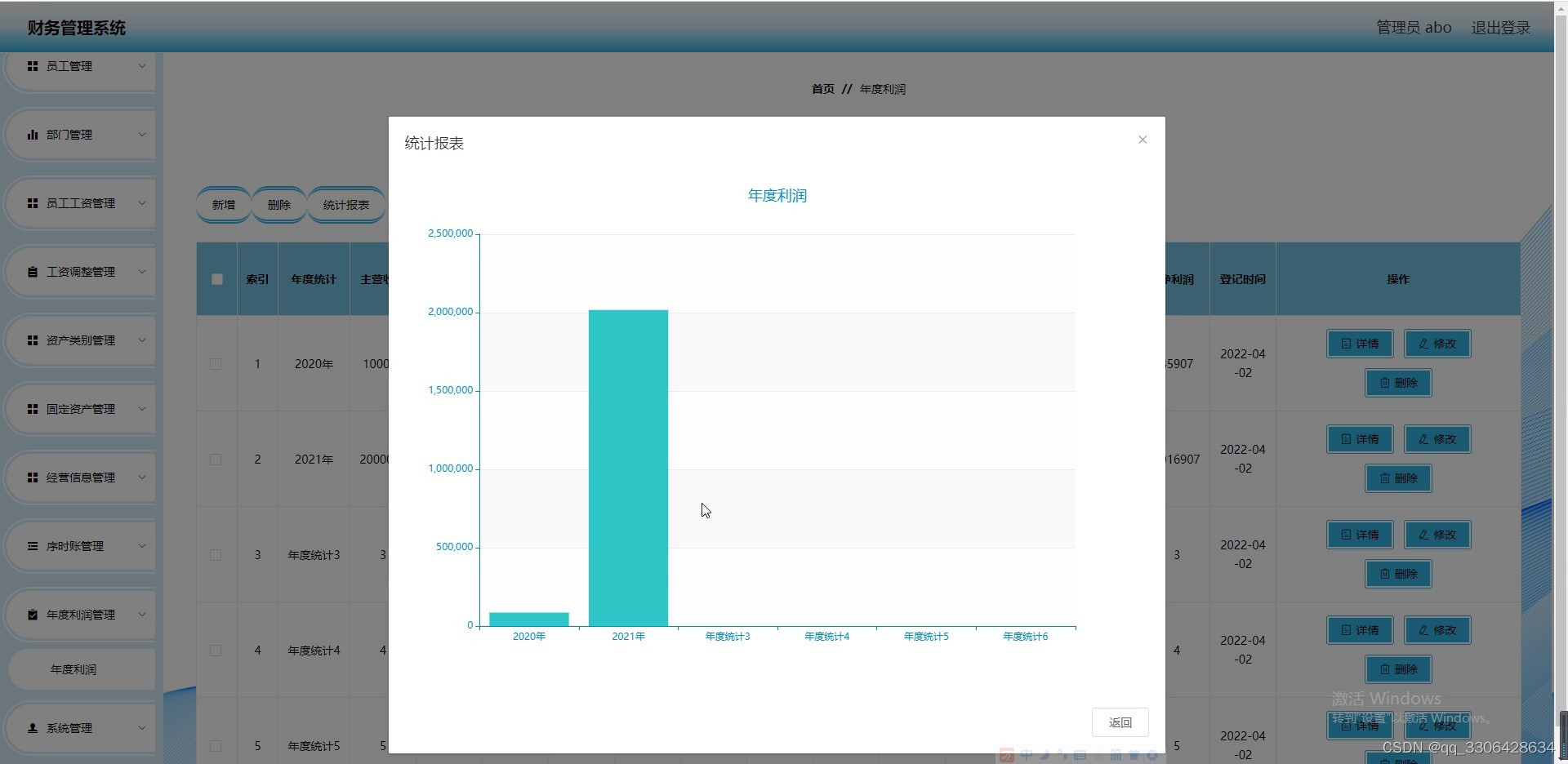Click 修改 for the 年度统计4 row
Viewport: 1568px width, 764px height.
(x=1437, y=630)
